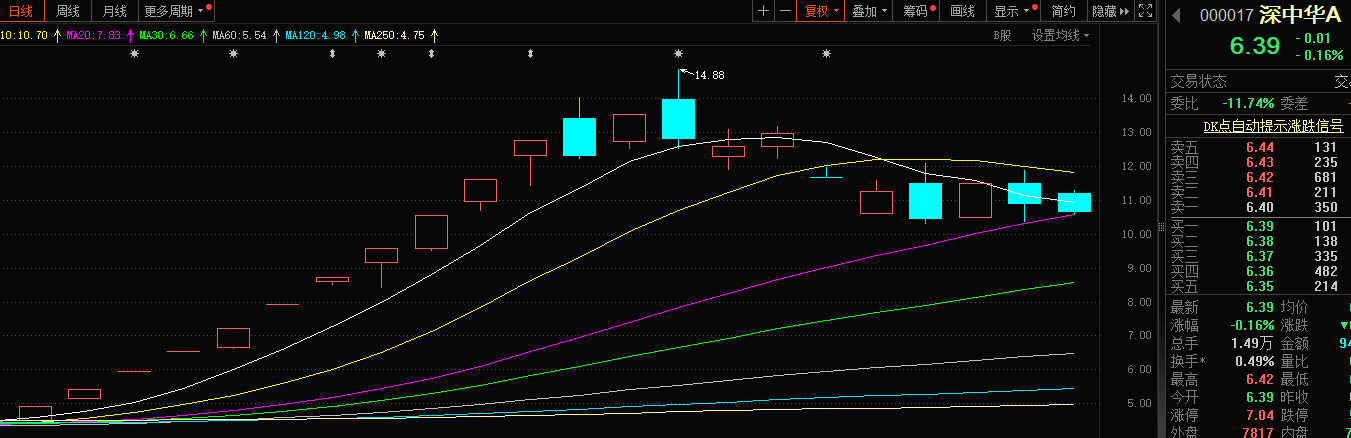Click the tall cyan candlestick under 14.88
Image resolution: width=1351 pixels, height=438 pixels.
pyautogui.click(x=678, y=118)
